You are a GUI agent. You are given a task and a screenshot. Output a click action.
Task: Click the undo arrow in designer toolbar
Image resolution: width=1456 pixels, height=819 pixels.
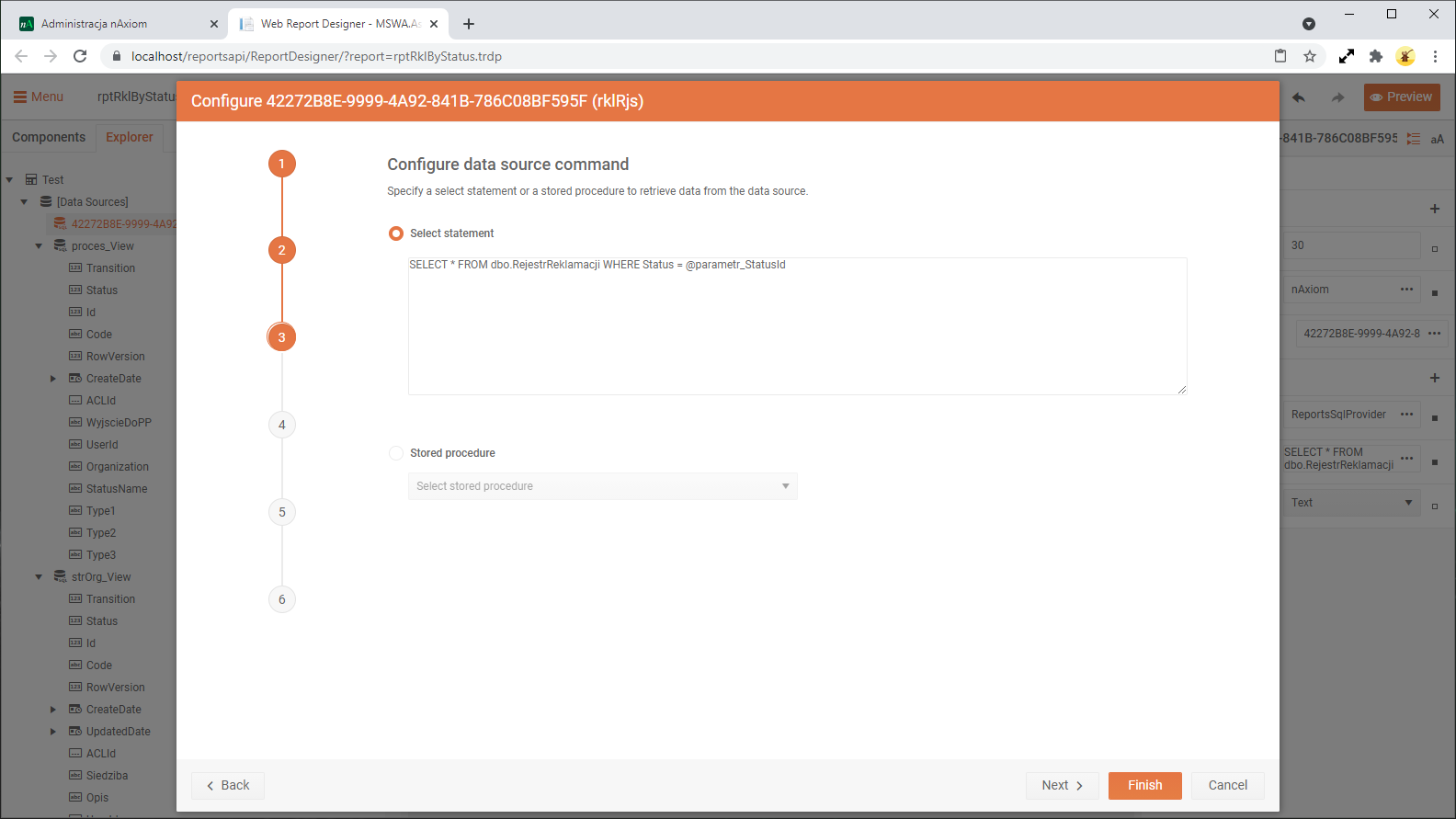click(1299, 97)
